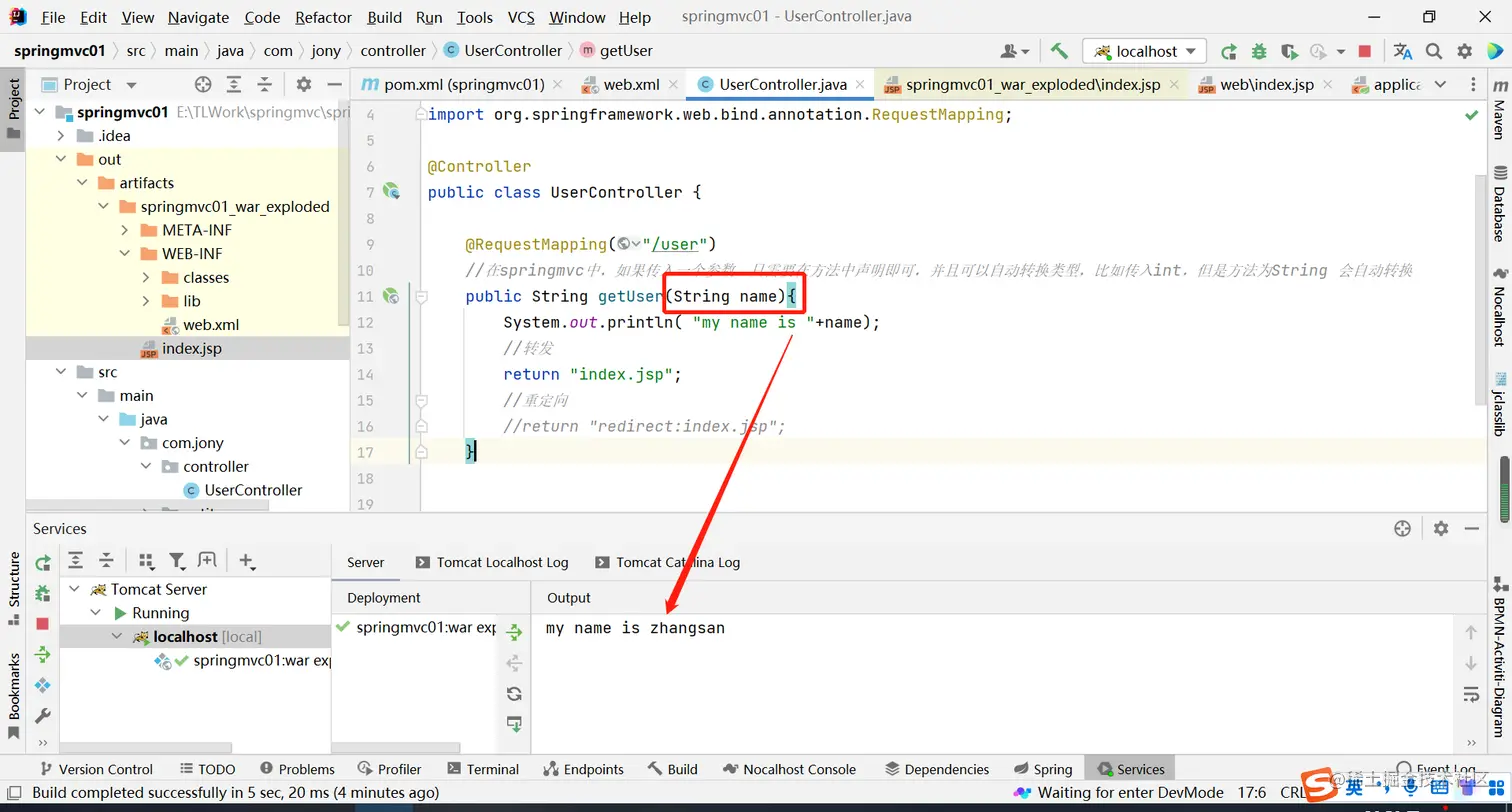Open the Refactor menu
Image resolution: width=1512 pixels, height=812 pixels.
pos(324,17)
